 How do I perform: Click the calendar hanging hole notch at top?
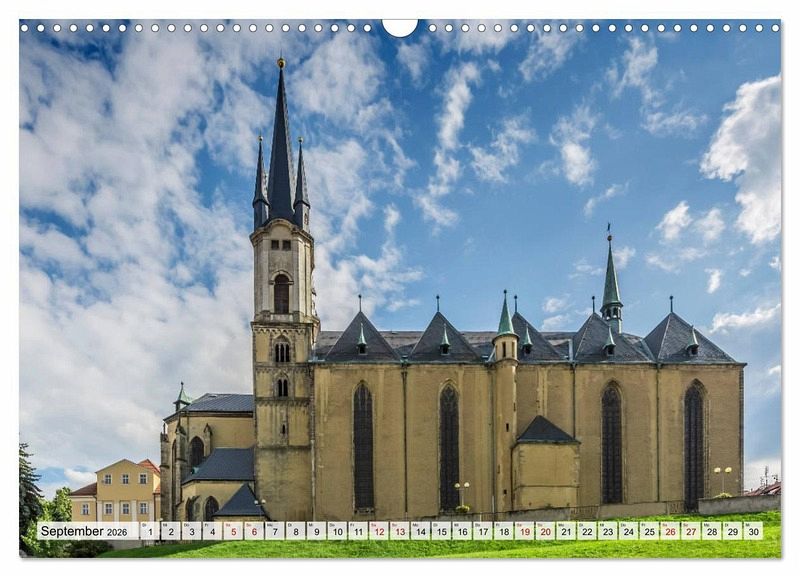(400, 26)
